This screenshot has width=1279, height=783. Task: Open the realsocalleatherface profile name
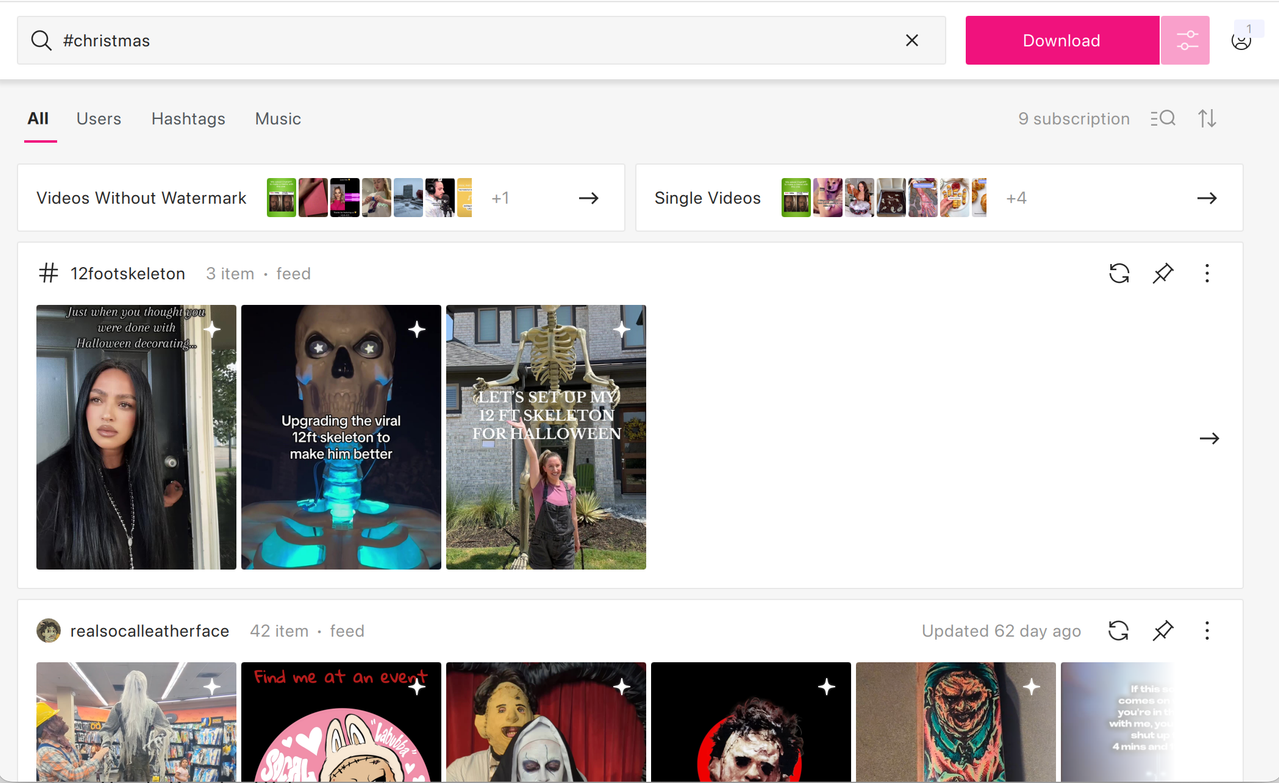tap(150, 631)
